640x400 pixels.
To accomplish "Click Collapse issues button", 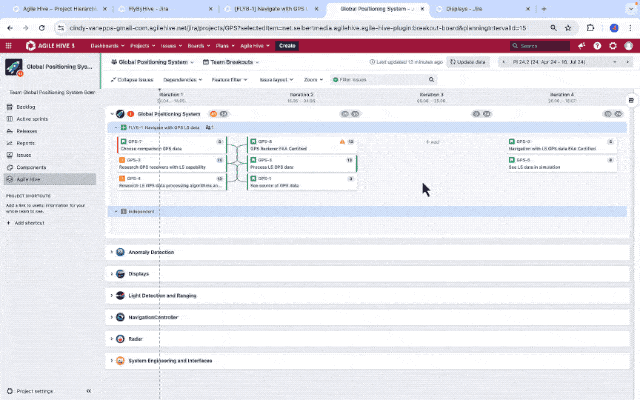I will (x=132, y=80).
